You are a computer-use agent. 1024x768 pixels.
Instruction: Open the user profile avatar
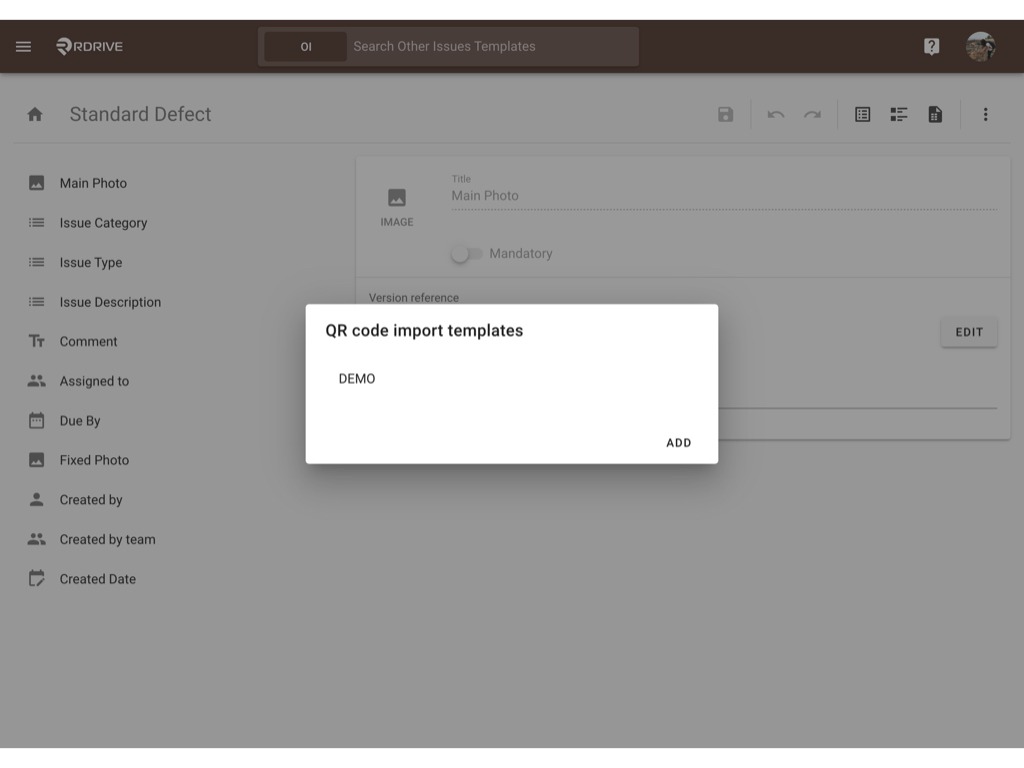pyautogui.click(x=980, y=46)
